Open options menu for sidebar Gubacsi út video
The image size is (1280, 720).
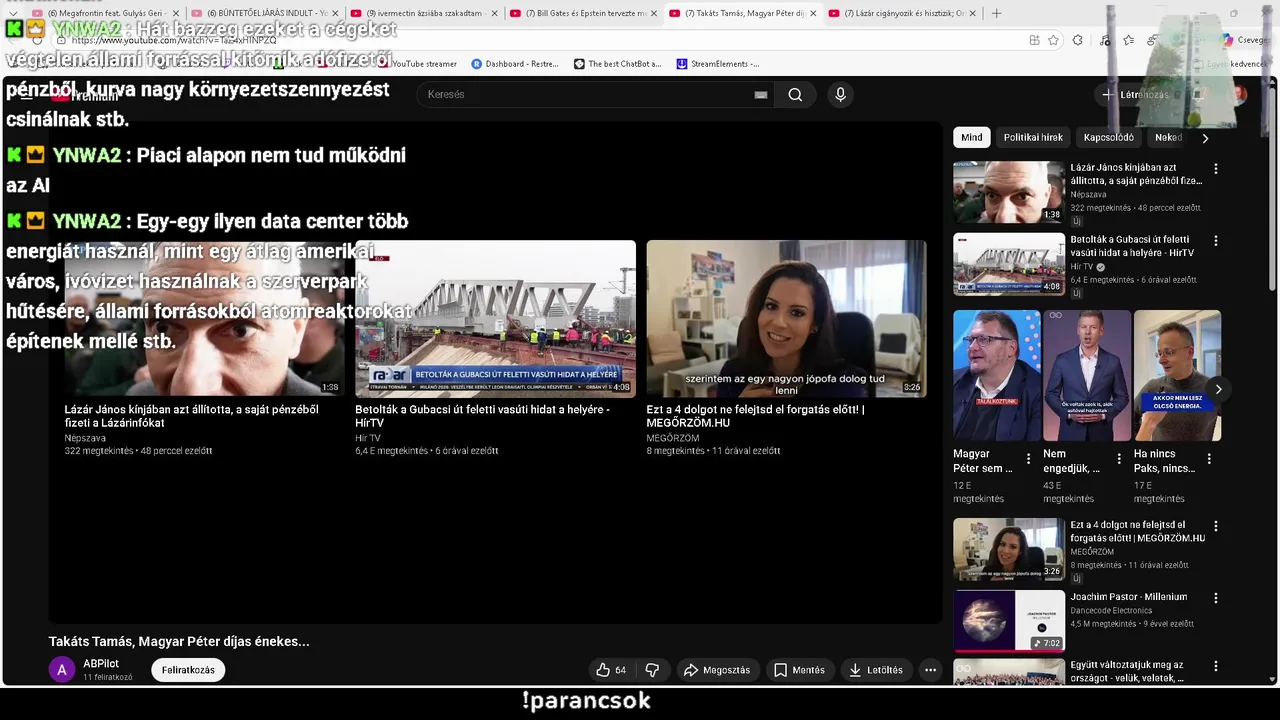click(1216, 241)
